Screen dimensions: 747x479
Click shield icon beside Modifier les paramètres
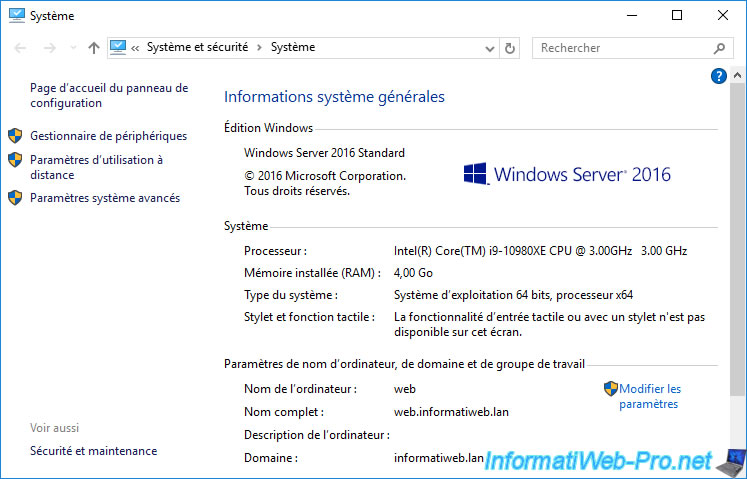[610, 389]
